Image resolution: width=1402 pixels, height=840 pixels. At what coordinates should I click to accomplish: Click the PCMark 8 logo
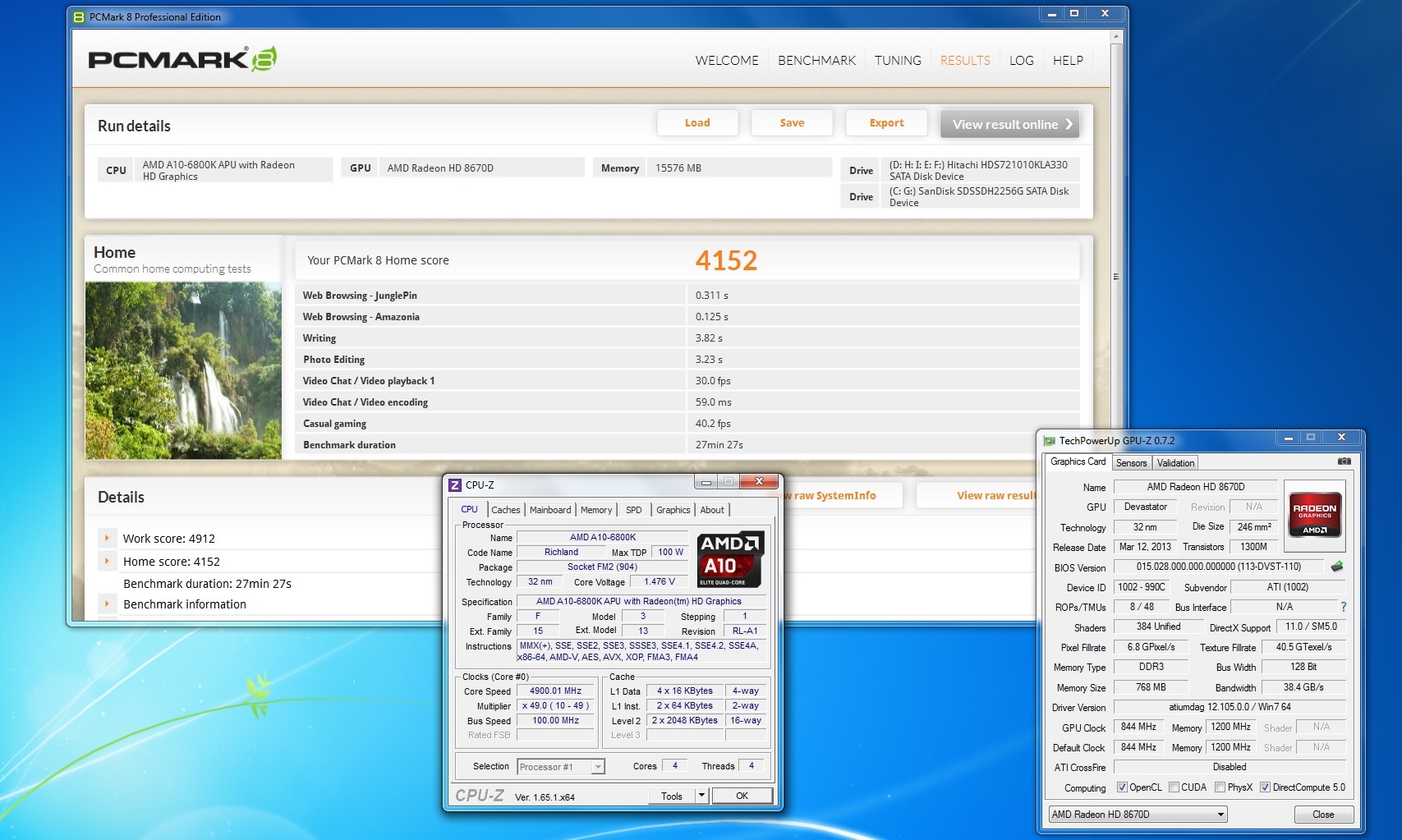pos(182,59)
